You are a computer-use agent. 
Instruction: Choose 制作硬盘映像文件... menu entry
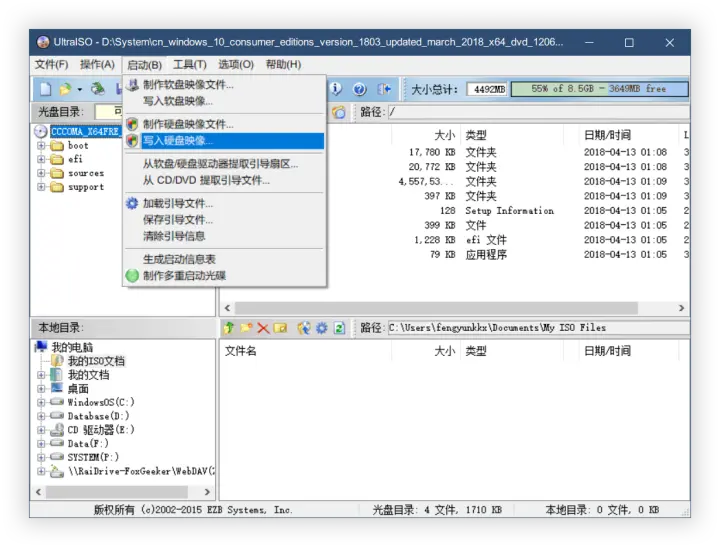pyautogui.click(x=225, y=124)
